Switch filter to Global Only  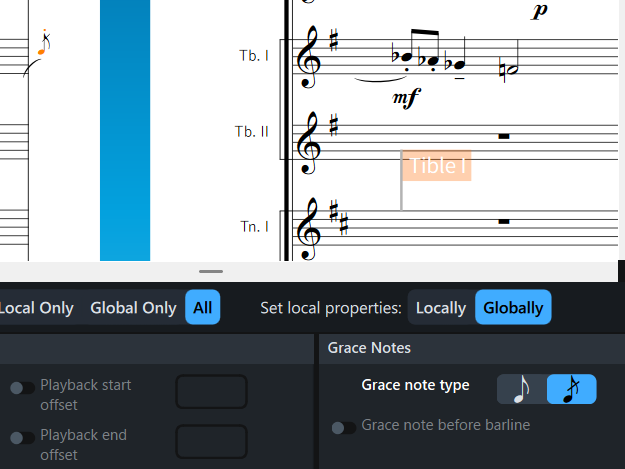click(x=133, y=308)
